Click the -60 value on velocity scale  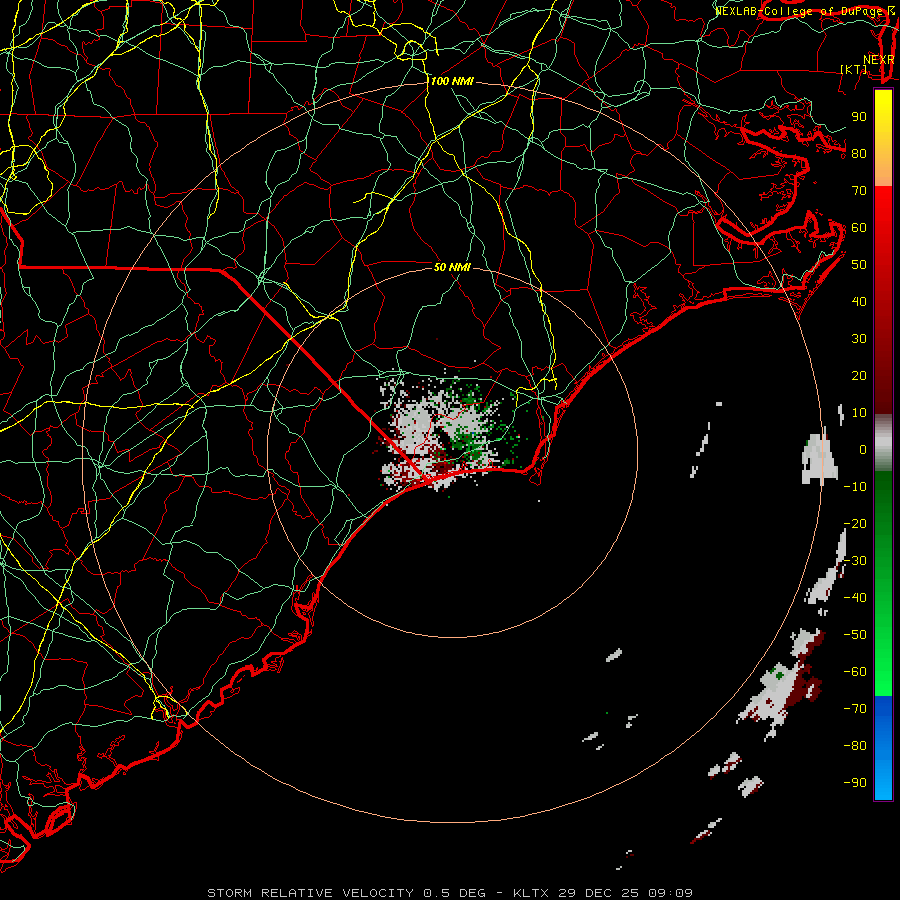855,672
